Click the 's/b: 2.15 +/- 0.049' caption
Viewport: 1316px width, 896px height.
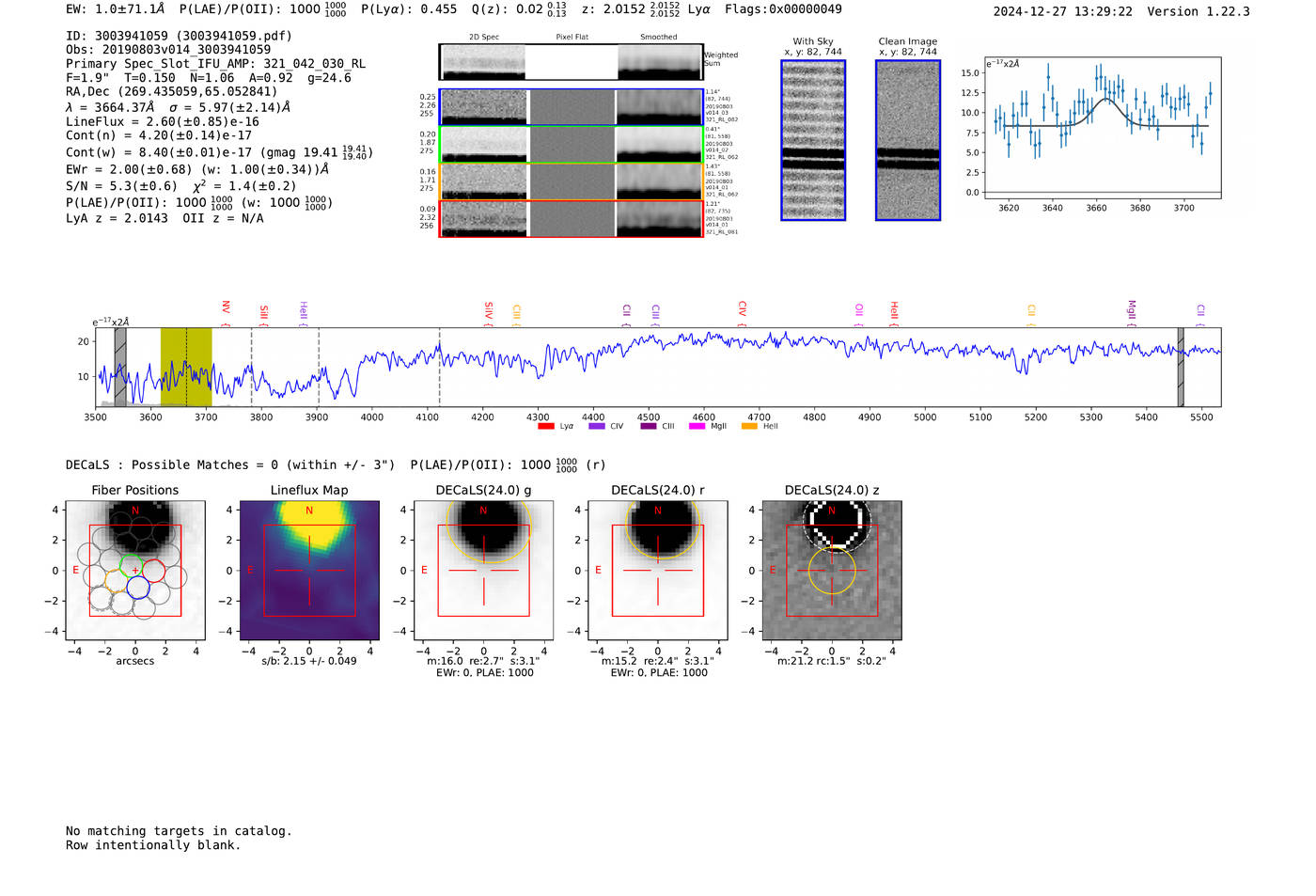coord(309,661)
